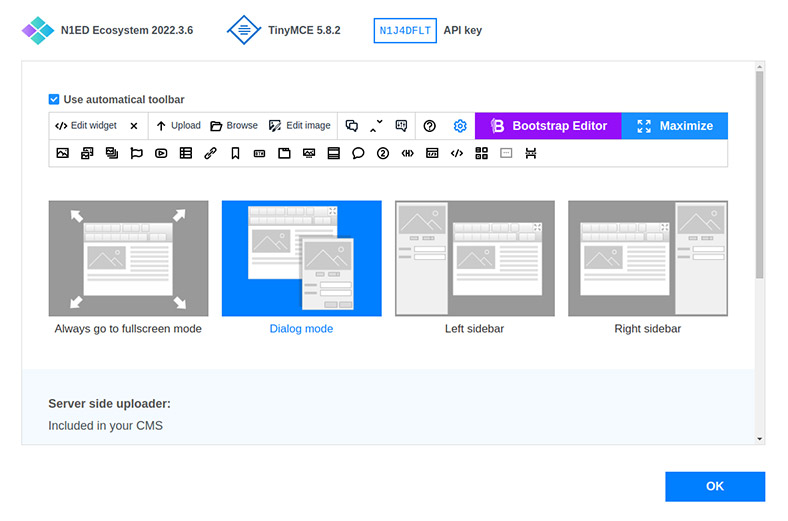
Task: Click the speech bubble with sliders icon
Action: [401, 126]
